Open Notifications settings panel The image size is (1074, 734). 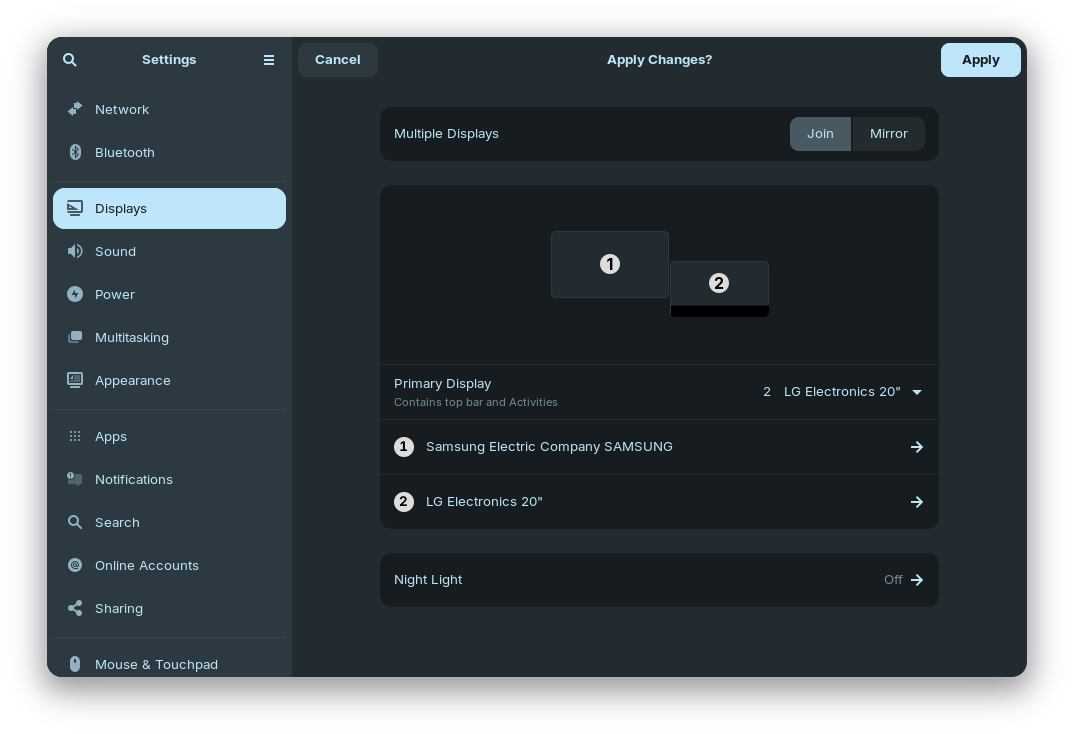click(x=133, y=479)
